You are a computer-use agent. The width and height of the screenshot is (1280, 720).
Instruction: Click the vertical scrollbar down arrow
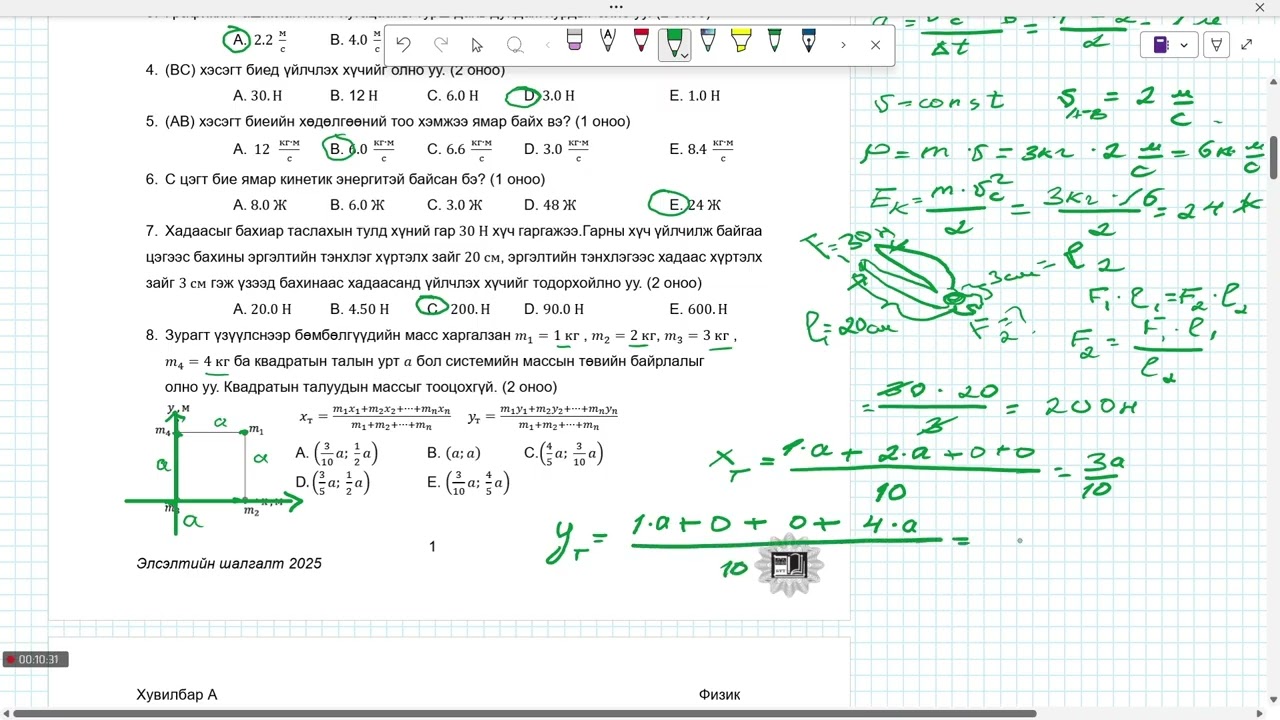click(x=1273, y=700)
